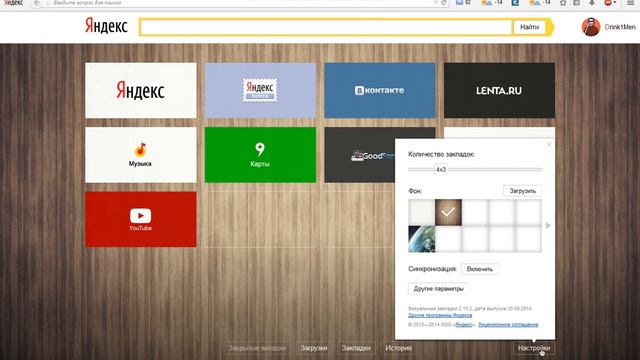
Task: Open the ВКонтакте bookmark tile
Action: (380, 90)
